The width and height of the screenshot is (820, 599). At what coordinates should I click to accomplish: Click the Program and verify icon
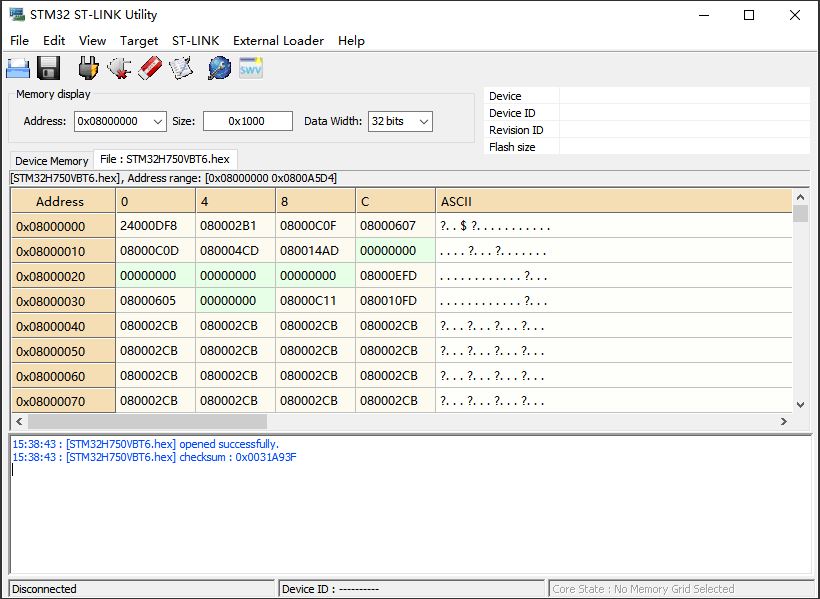point(181,68)
